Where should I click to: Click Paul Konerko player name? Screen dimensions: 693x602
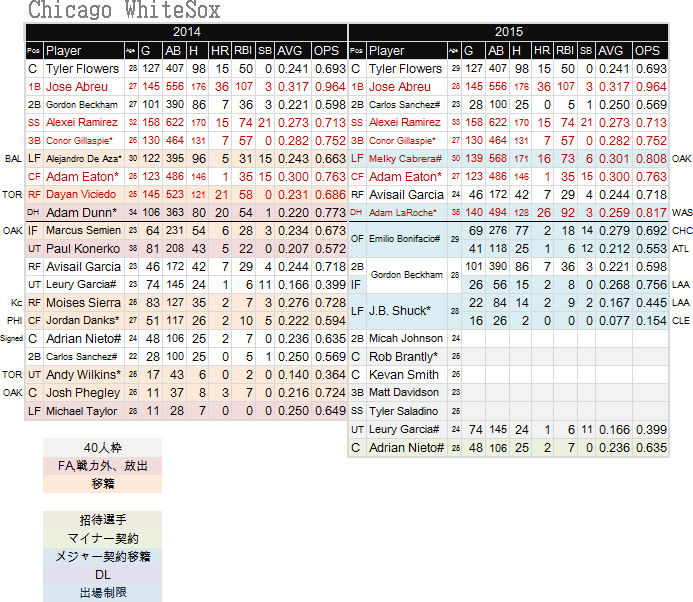pyautogui.click(x=83, y=249)
